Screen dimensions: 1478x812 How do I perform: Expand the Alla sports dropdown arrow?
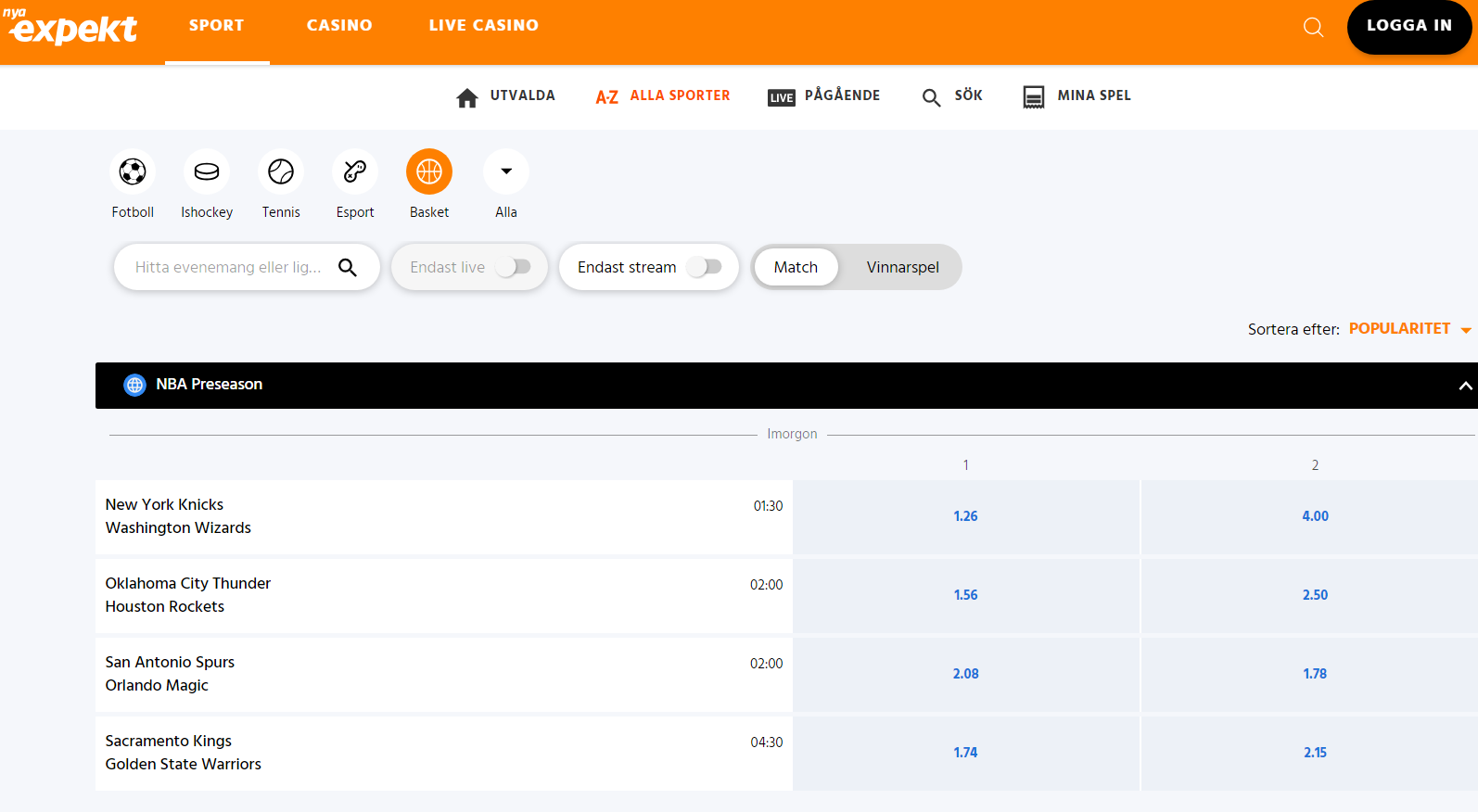pos(506,171)
